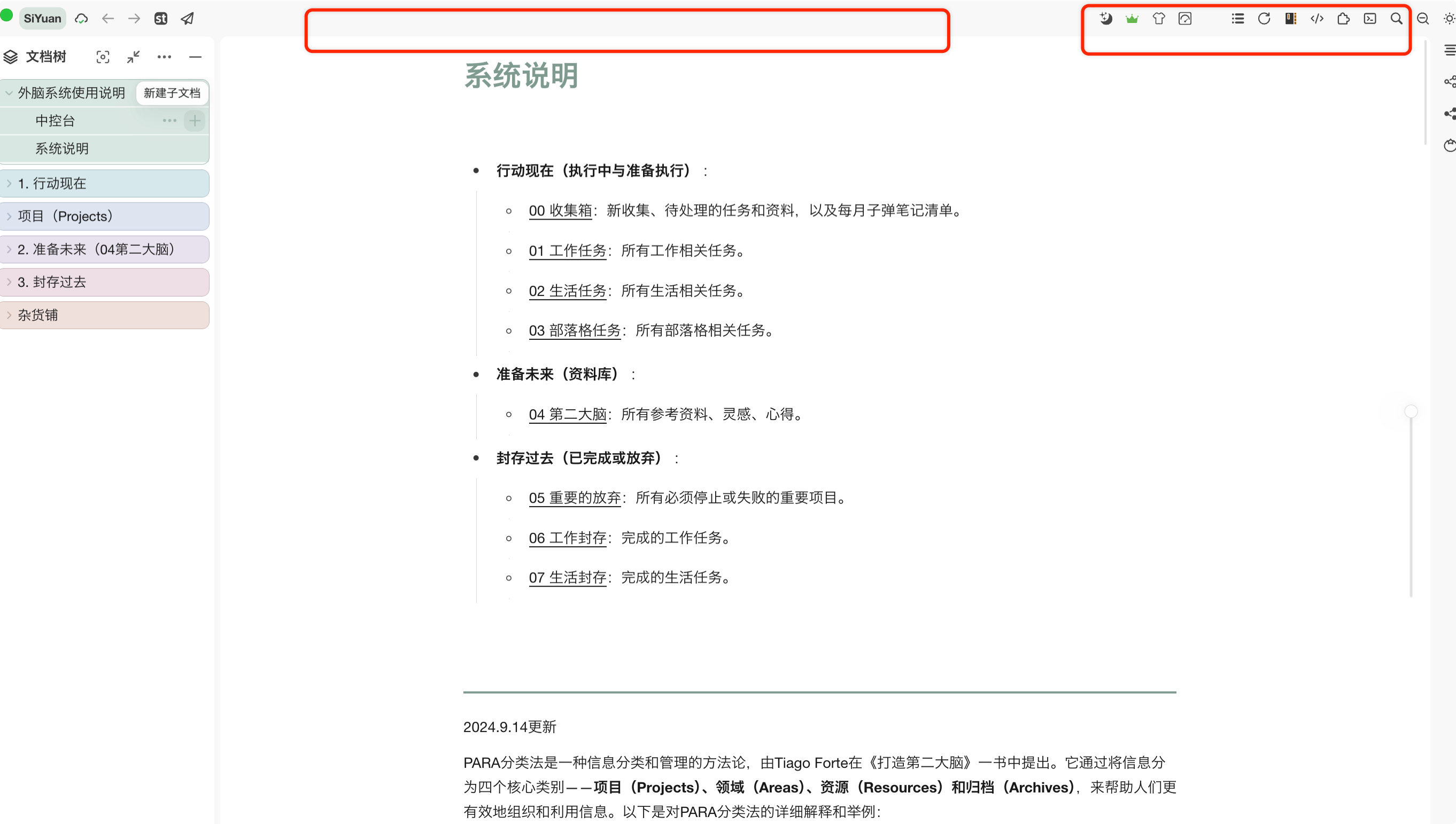
Task: Click the puzzle piece plugin icon
Action: click(1343, 19)
